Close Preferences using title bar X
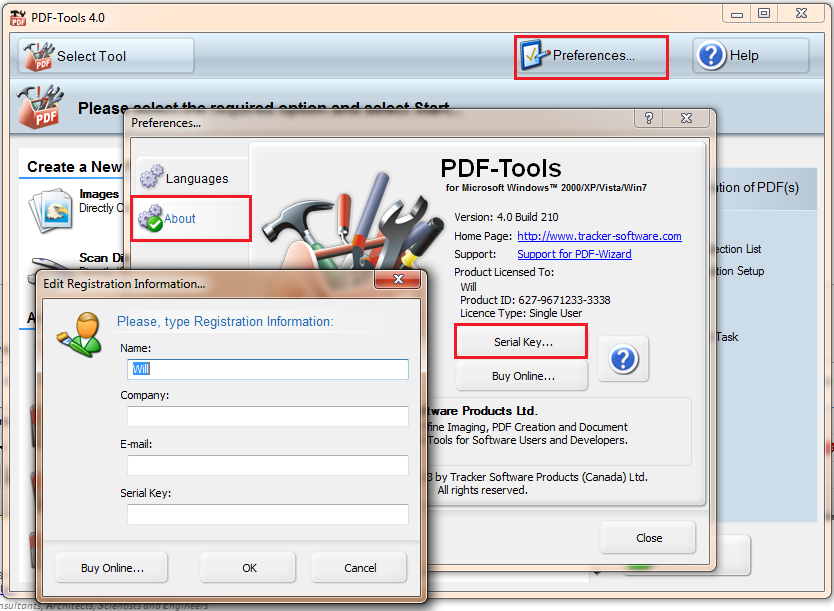The height and width of the screenshot is (611, 834). coord(686,118)
